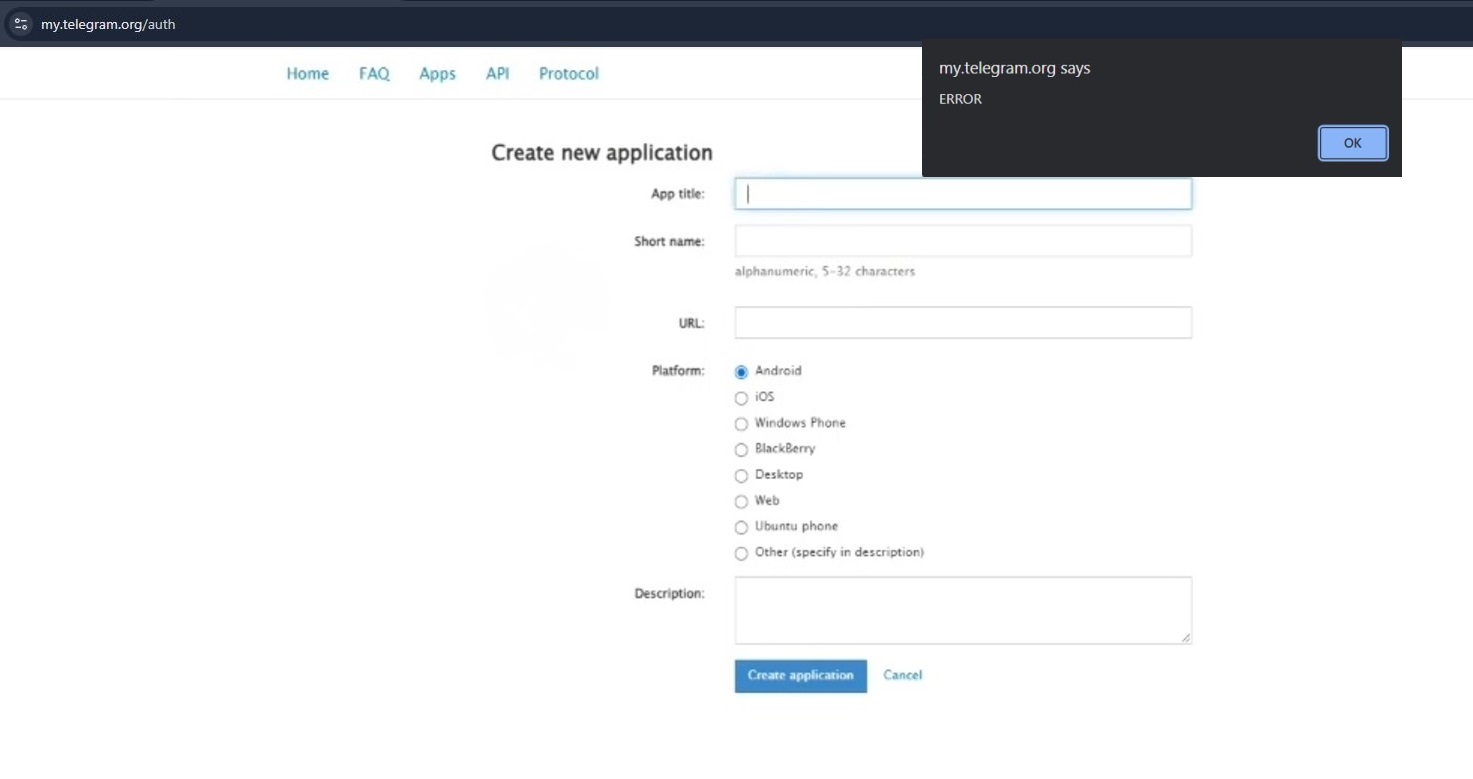Choose Desktop as the platform

(x=741, y=476)
